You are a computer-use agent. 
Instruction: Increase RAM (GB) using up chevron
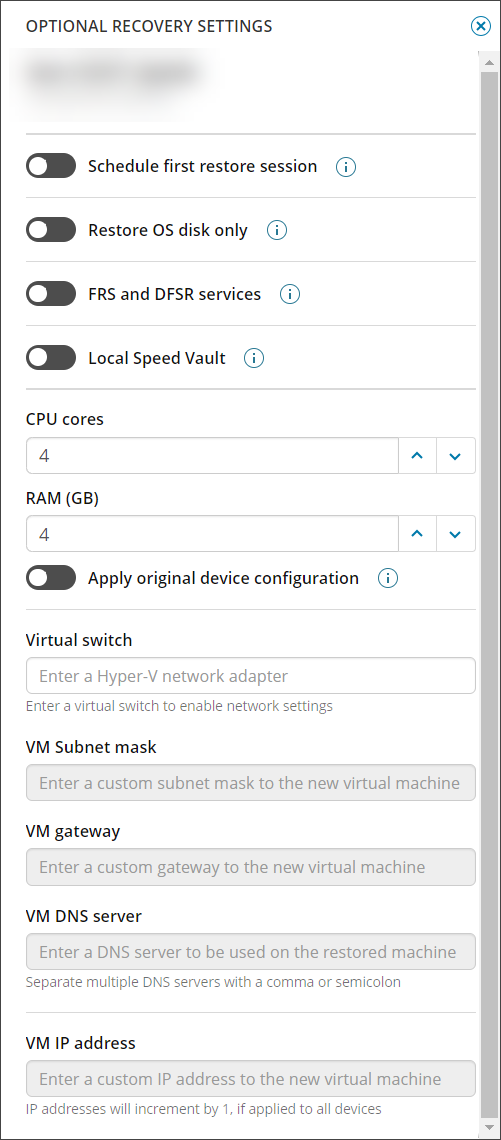(x=417, y=534)
